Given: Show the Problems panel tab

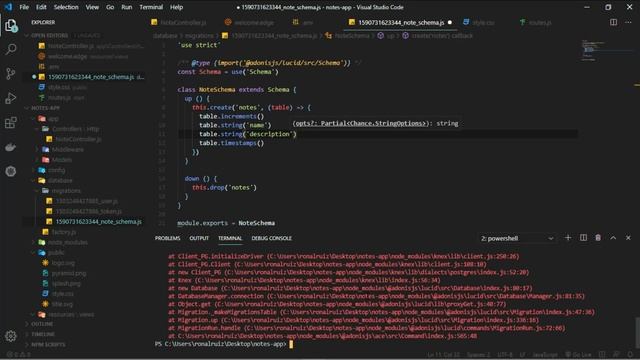Looking at the screenshot, I should coord(167,238).
